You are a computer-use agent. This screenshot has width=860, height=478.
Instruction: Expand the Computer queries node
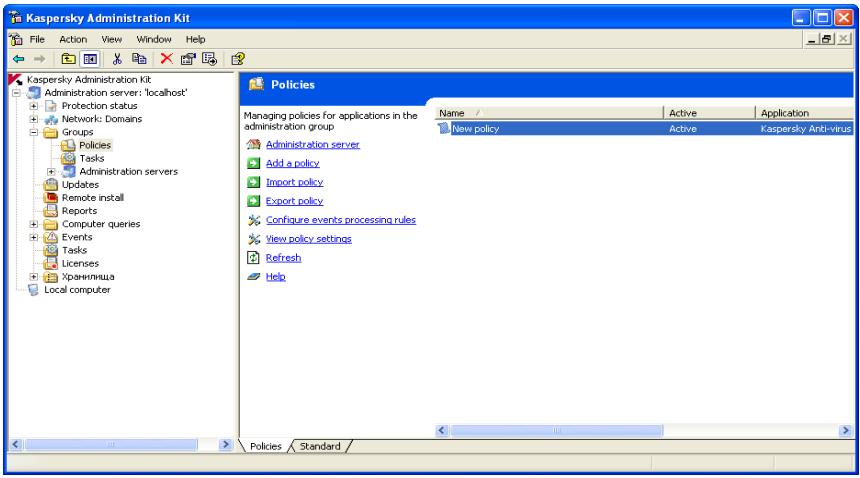pyautogui.click(x=34, y=224)
